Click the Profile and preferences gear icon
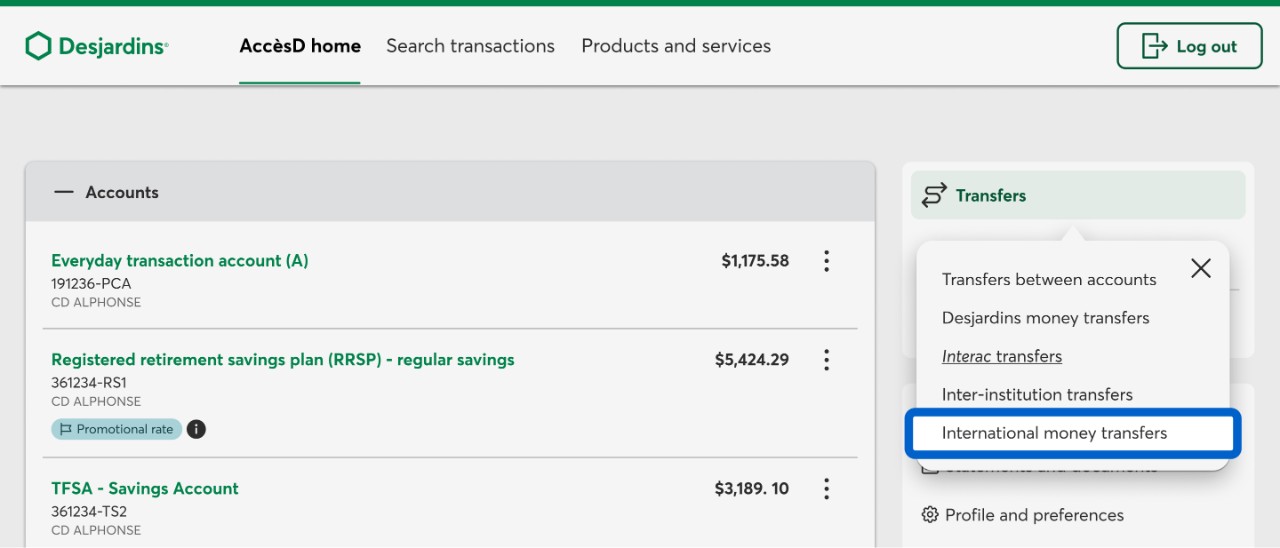The width and height of the screenshot is (1280, 548). [930, 515]
